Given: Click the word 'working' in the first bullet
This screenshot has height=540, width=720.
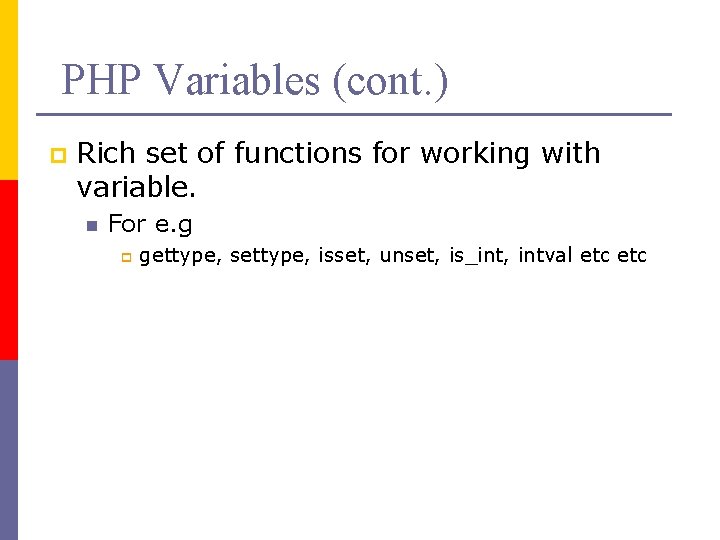Looking at the screenshot, I should click(x=476, y=153).
